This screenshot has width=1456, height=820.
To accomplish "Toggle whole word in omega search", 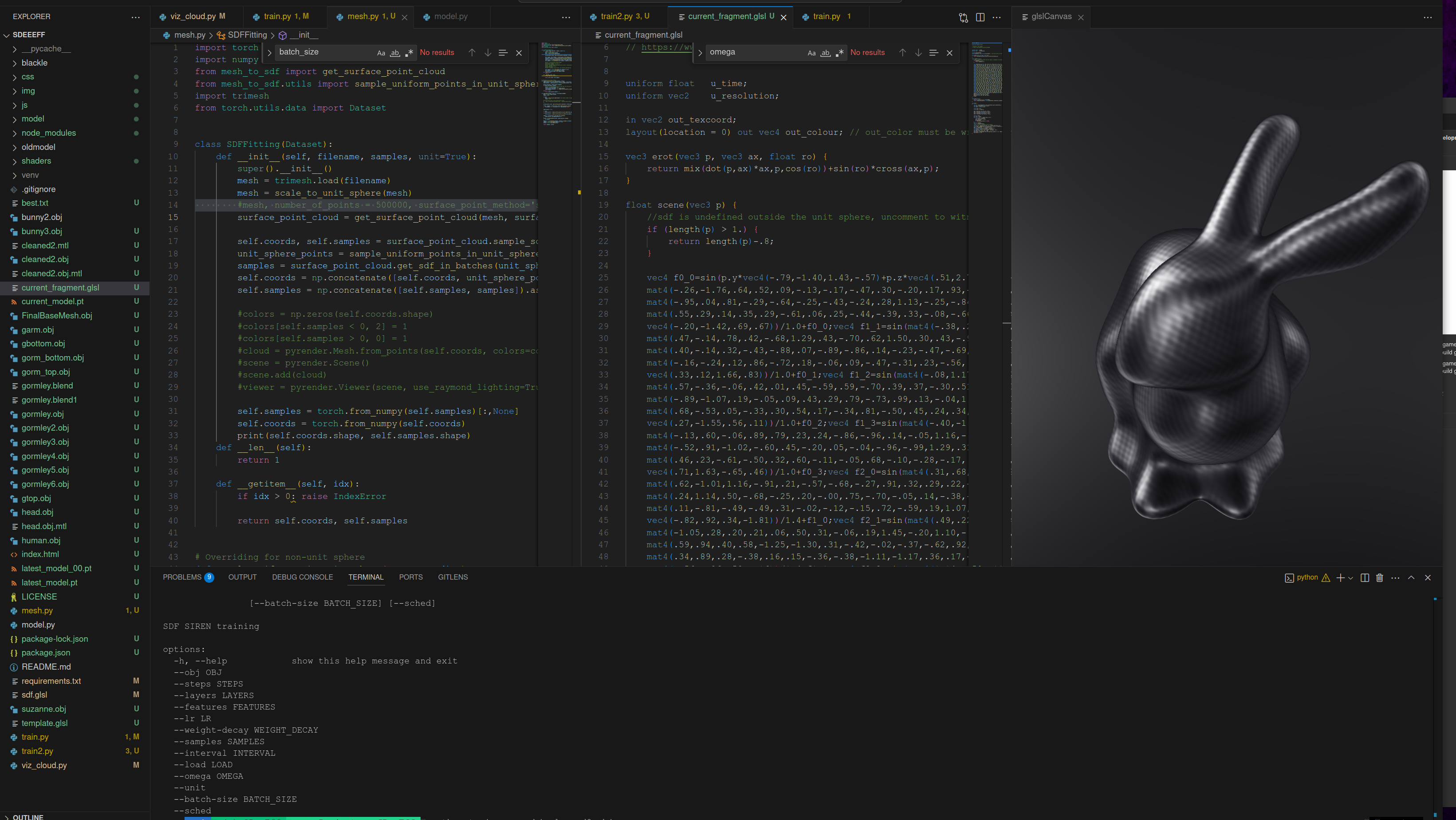I will coord(826,53).
